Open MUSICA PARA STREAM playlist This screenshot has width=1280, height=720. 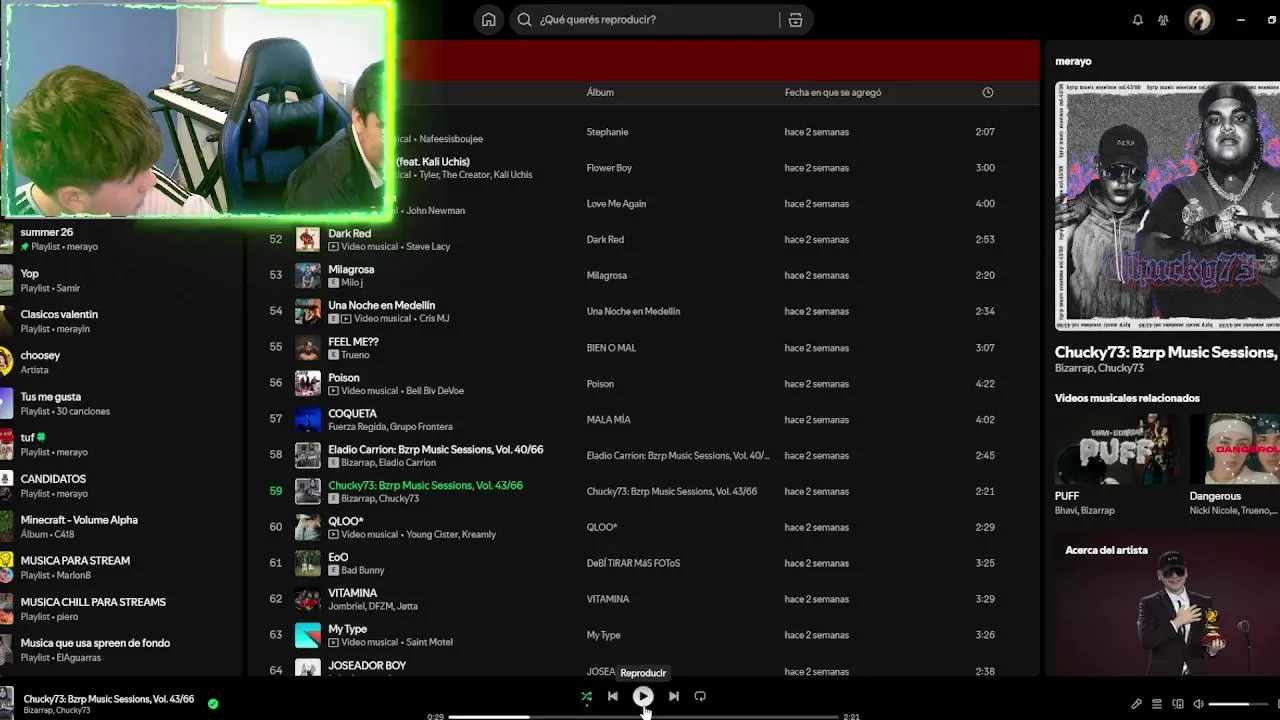(120, 567)
